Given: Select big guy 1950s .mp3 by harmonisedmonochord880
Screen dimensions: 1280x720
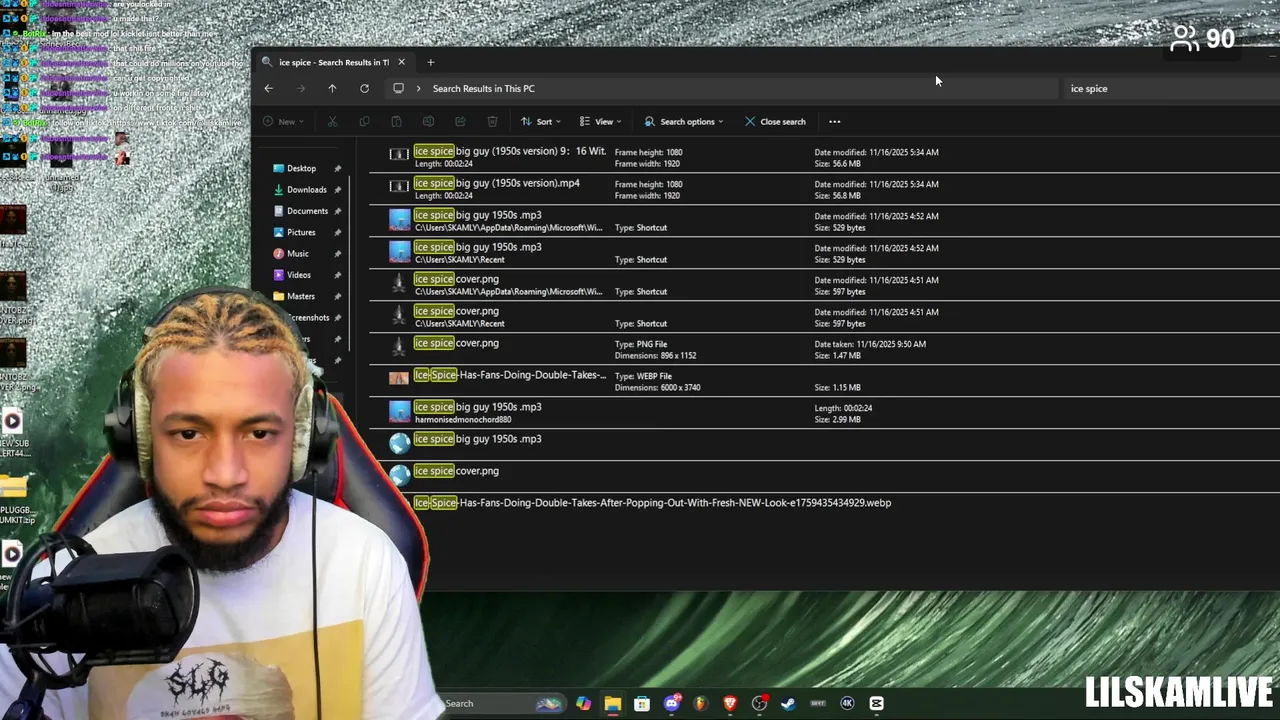Looking at the screenshot, I should pos(825,413).
